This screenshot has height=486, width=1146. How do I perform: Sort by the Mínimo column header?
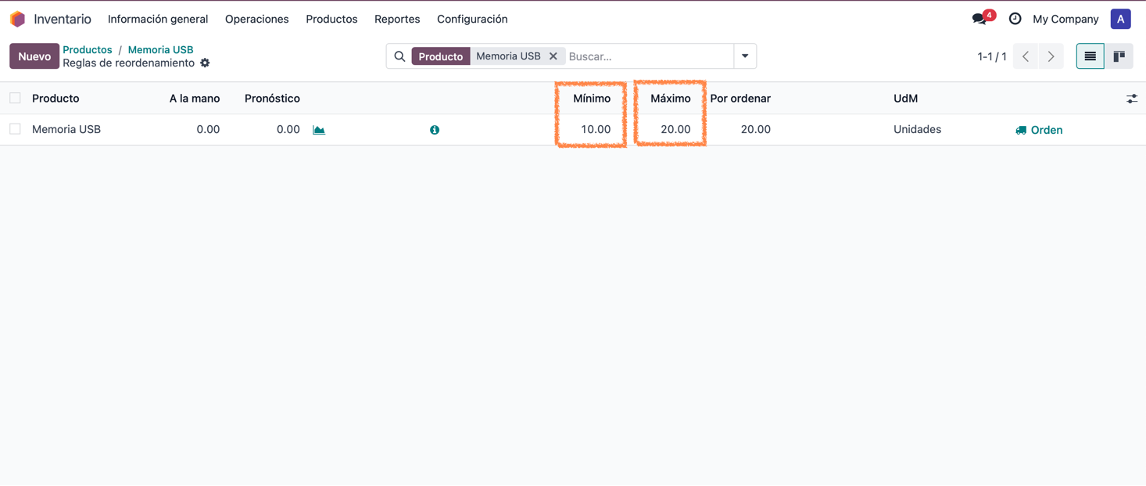(x=592, y=99)
